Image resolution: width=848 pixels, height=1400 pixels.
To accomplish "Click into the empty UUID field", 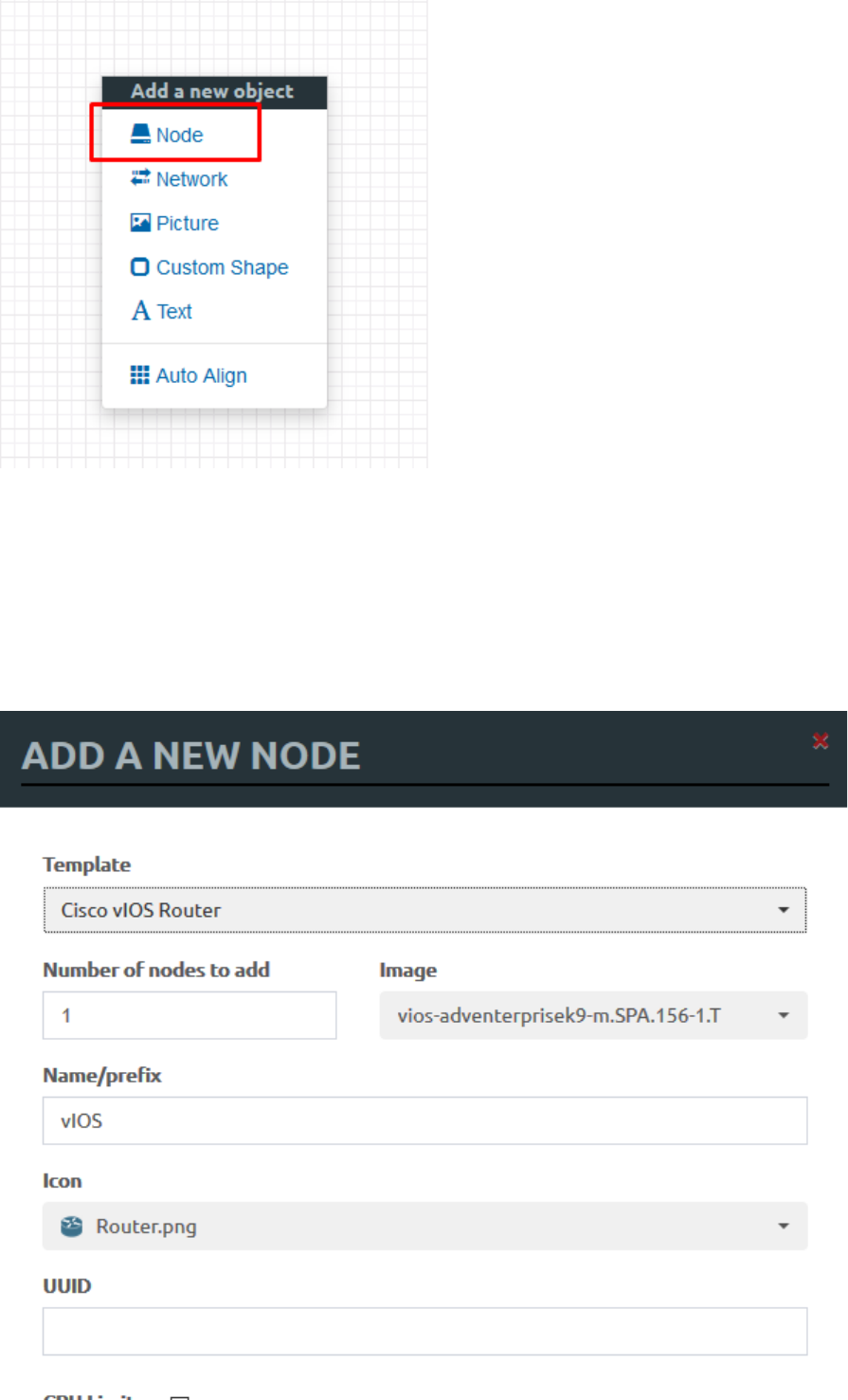I will (424, 1332).
